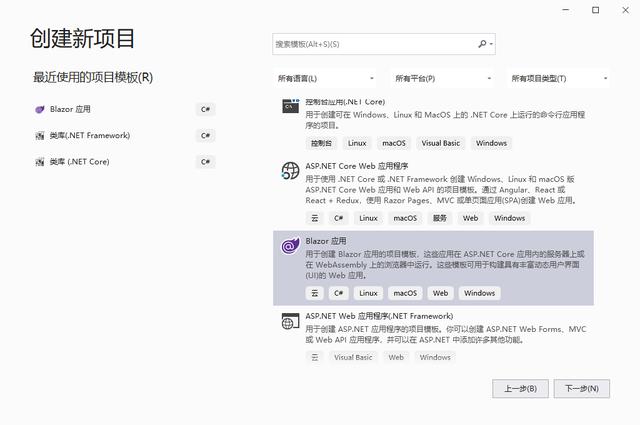Click the C# tag on Blazor template
Viewport: 640px width, 425px height.
tap(339, 294)
